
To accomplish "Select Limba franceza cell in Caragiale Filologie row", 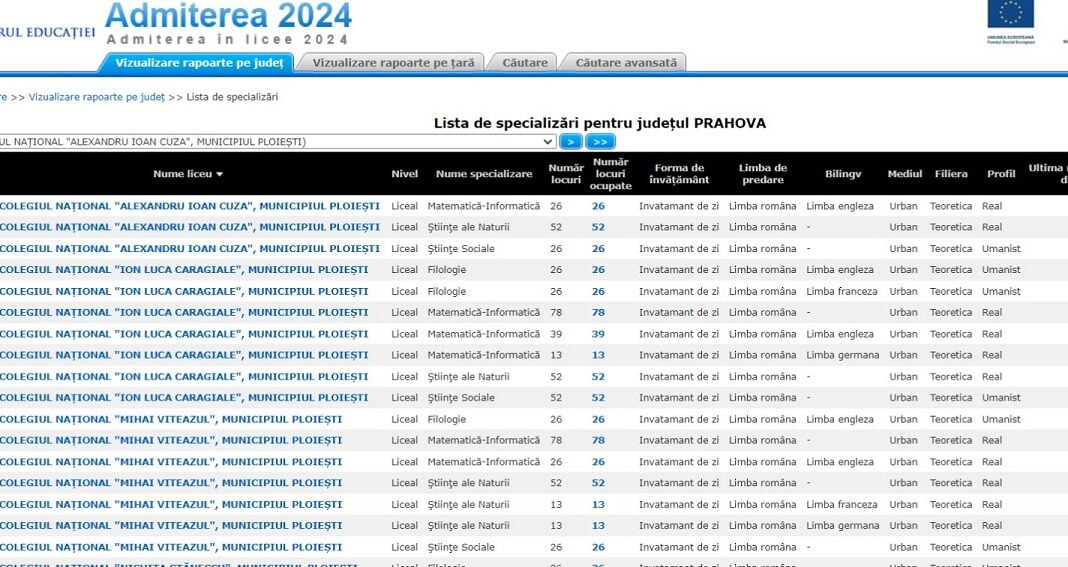I will 842,291.
